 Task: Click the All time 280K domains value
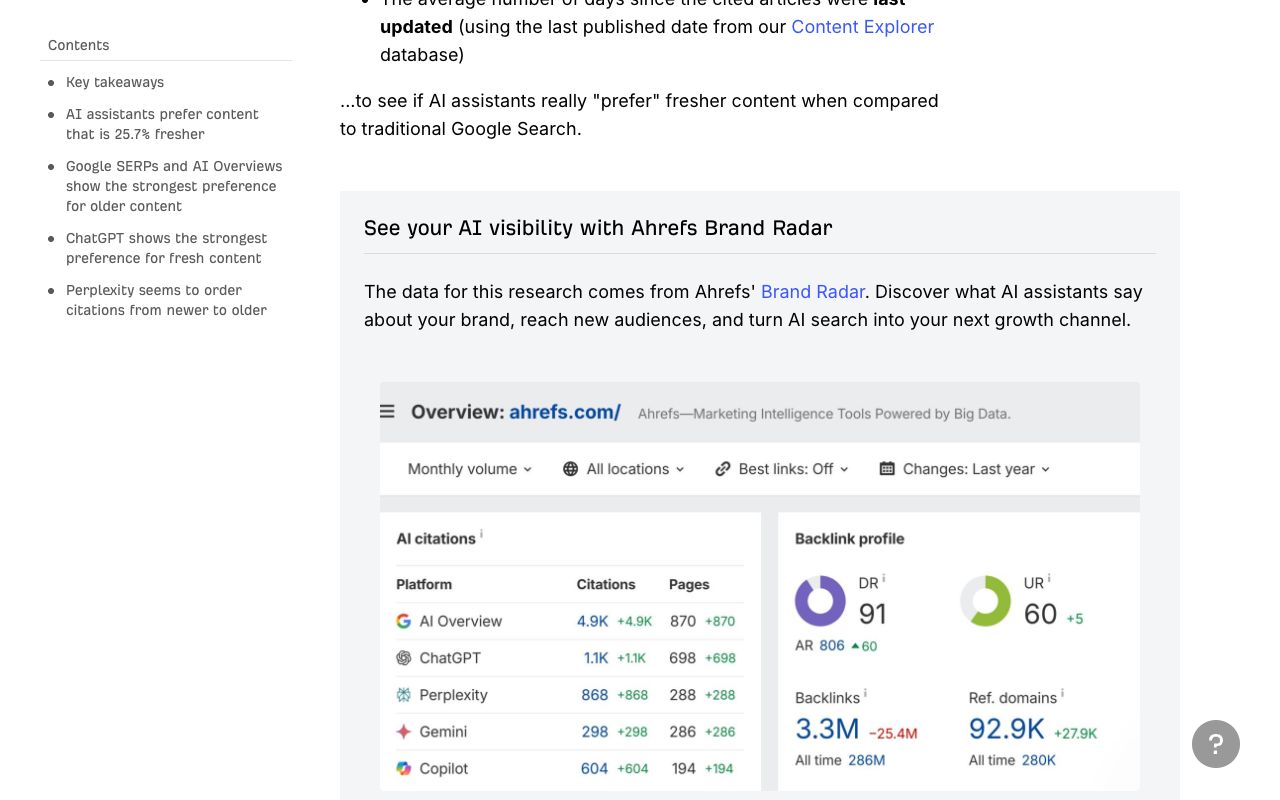tap(1038, 760)
